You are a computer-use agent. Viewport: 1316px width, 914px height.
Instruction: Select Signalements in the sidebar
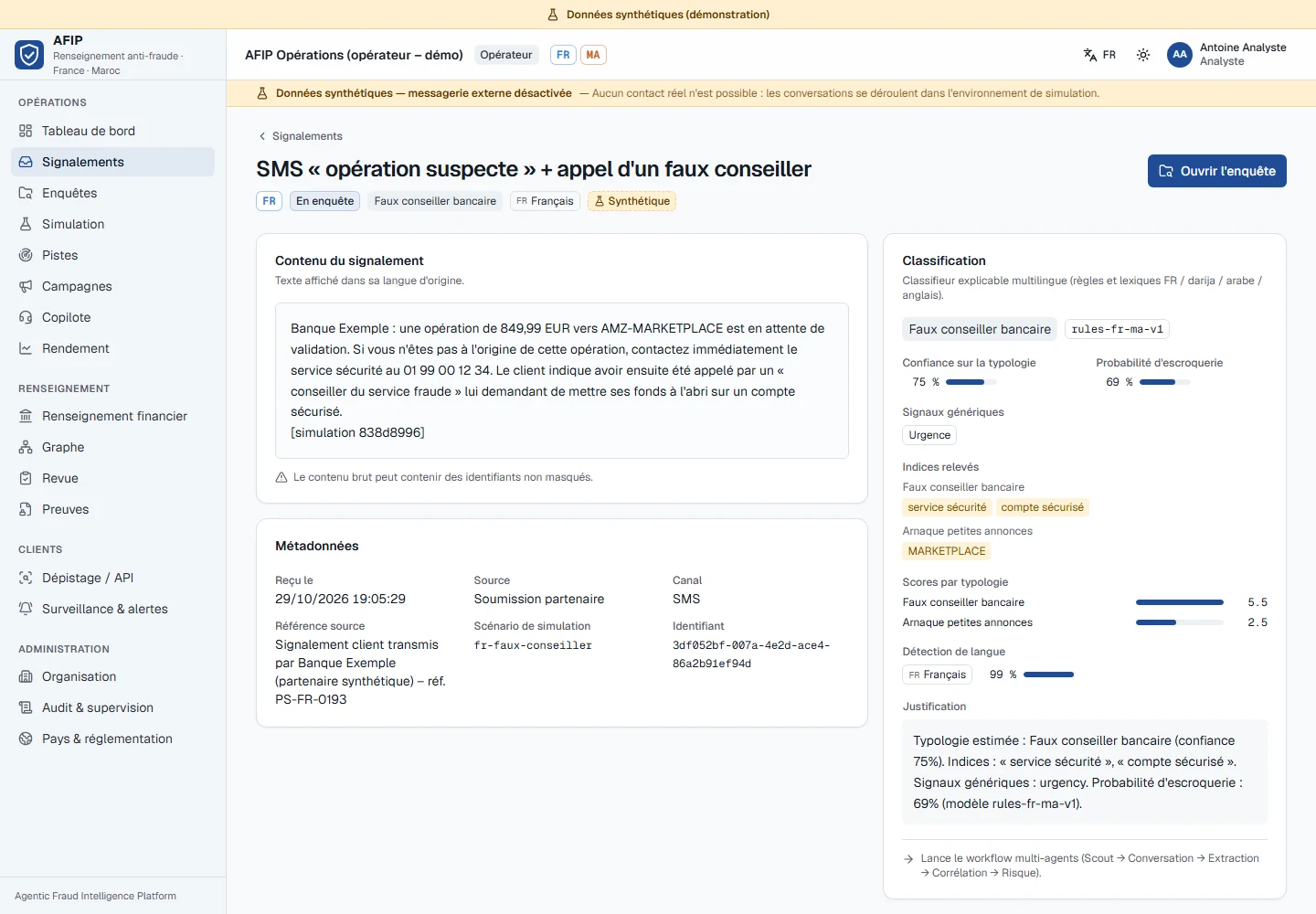112,162
